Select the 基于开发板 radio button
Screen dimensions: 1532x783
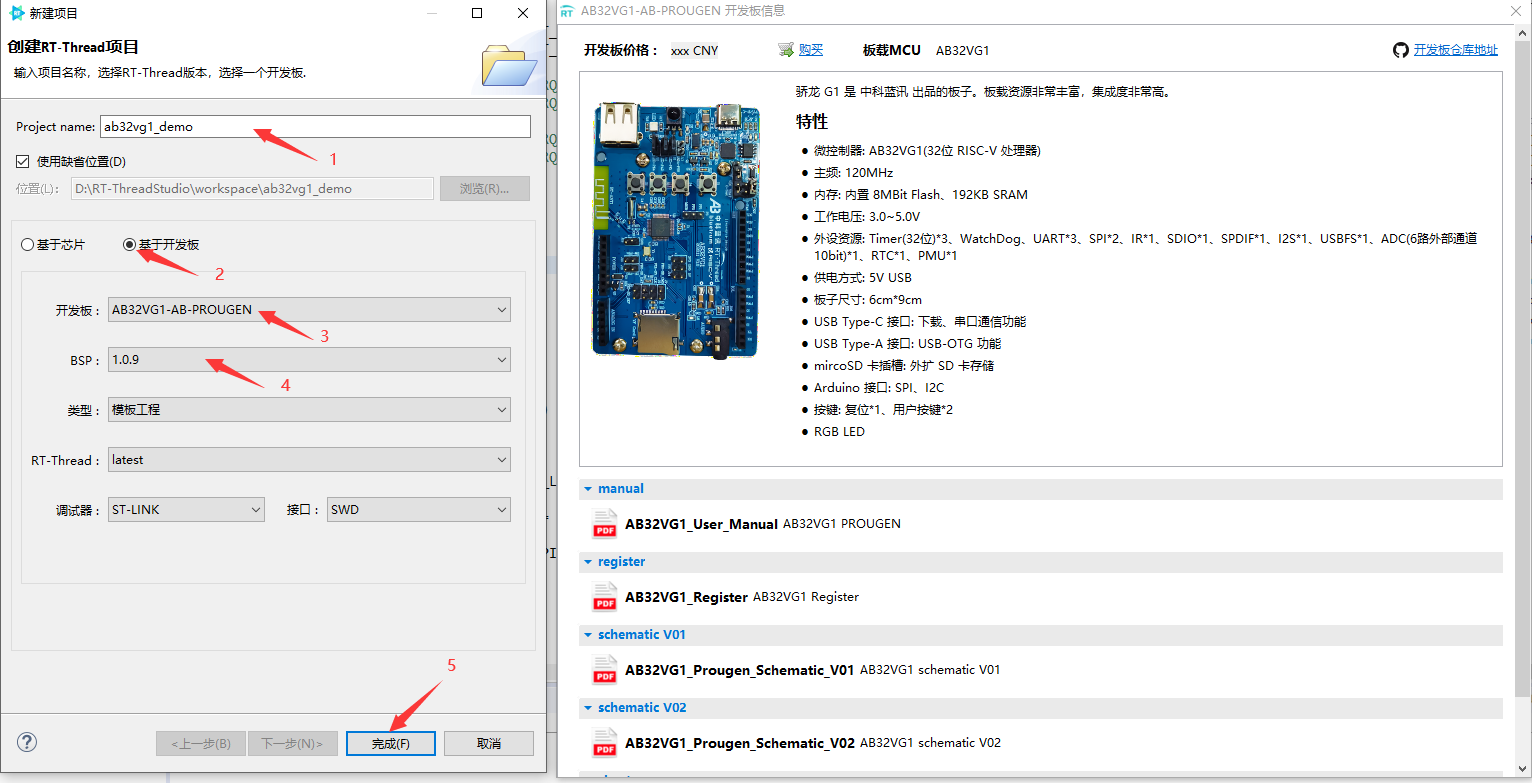tap(129, 245)
